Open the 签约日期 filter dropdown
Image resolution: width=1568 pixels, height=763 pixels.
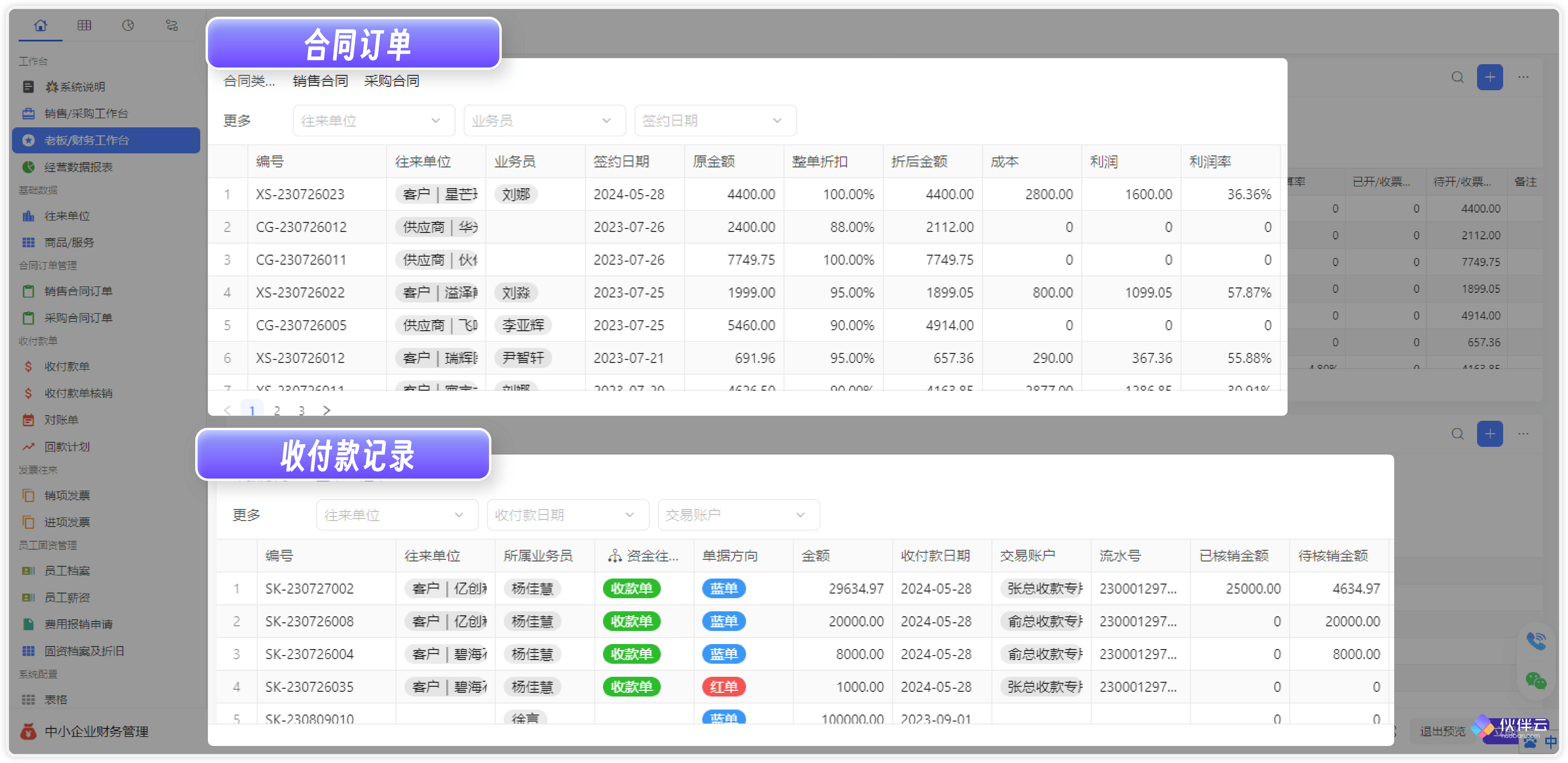click(x=715, y=120)
